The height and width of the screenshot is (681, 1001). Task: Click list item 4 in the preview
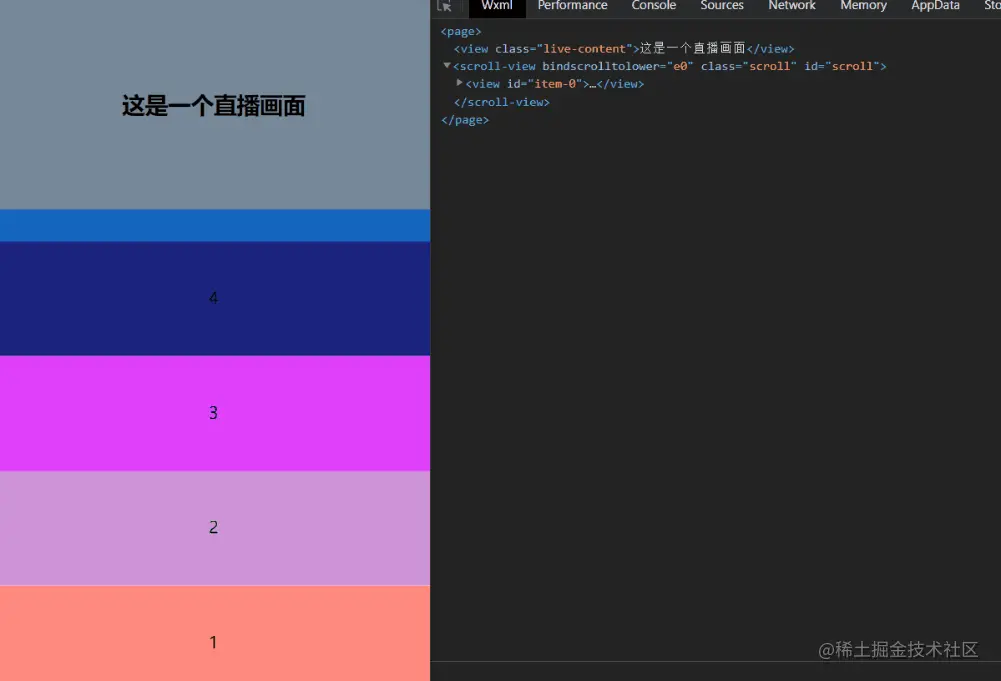point(213,297)
